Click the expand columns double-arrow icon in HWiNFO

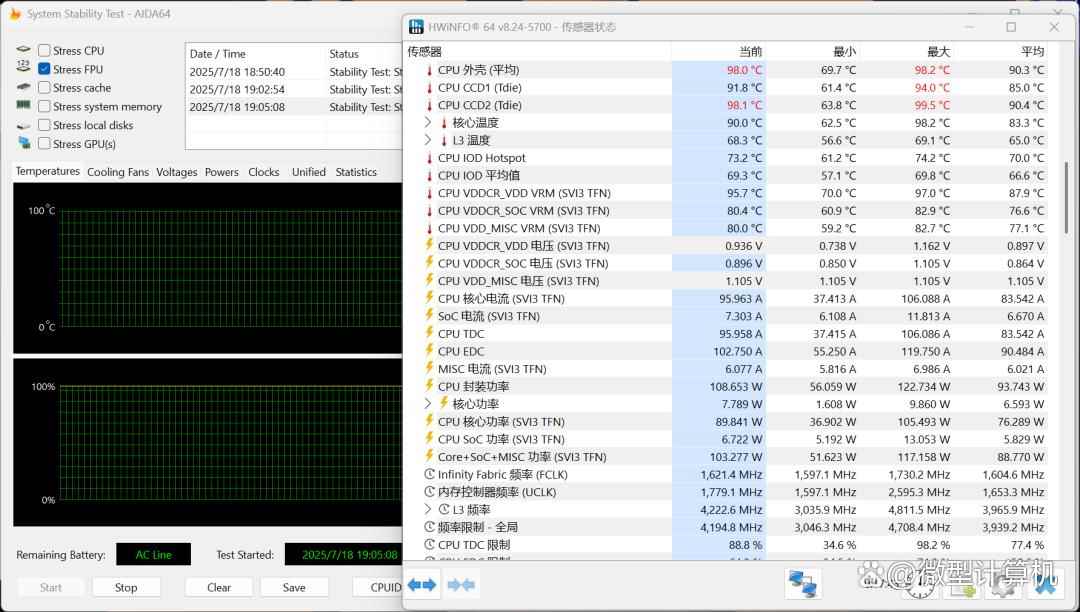422,585
